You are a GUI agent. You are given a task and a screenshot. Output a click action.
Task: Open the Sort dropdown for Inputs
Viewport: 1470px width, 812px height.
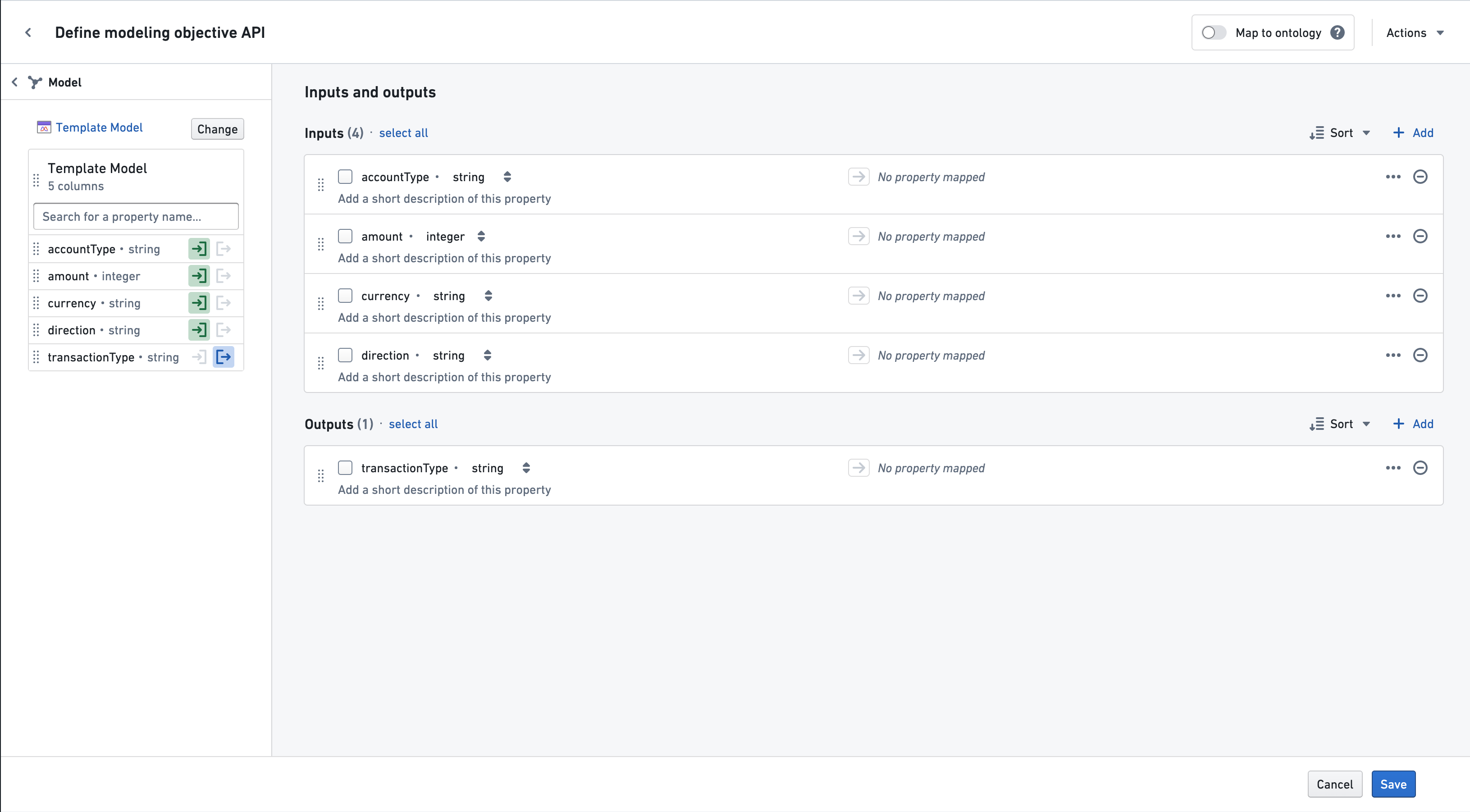[1339, 132]
